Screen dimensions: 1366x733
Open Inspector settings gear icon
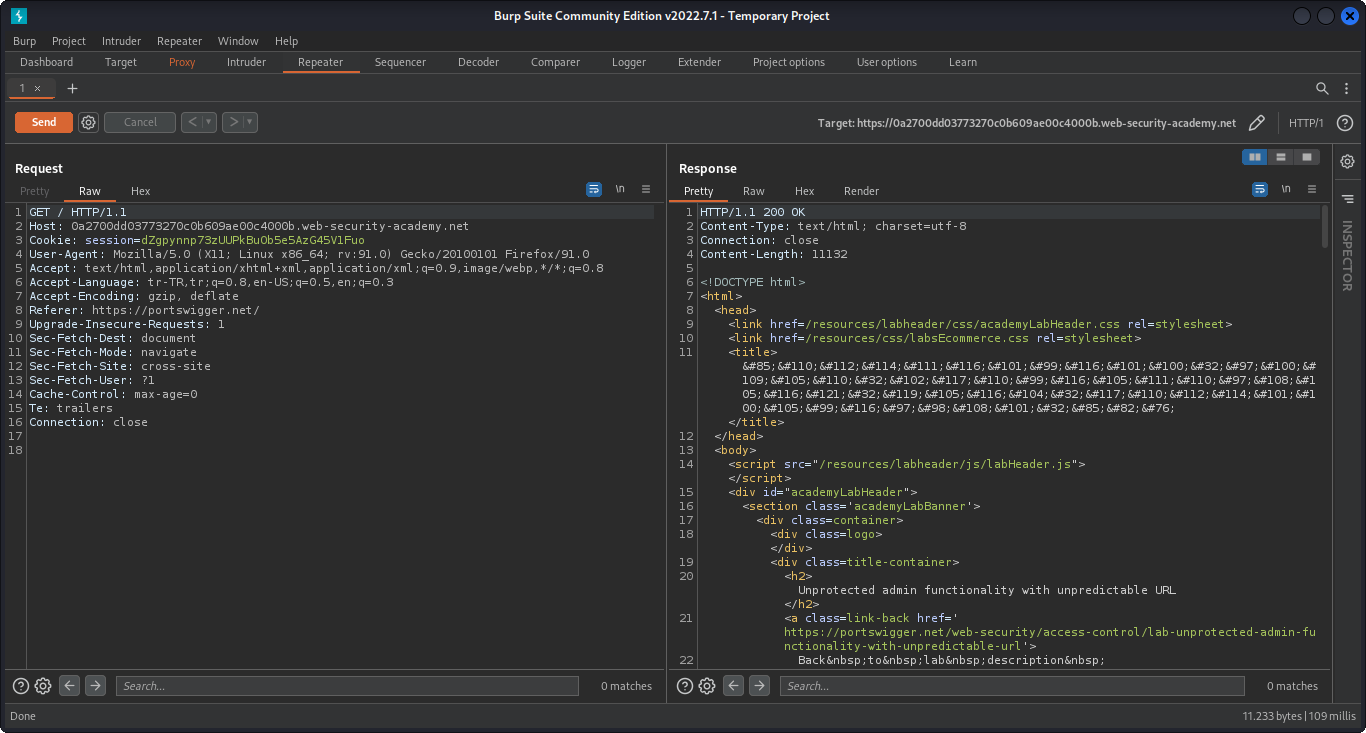(x=1347, y=161)
